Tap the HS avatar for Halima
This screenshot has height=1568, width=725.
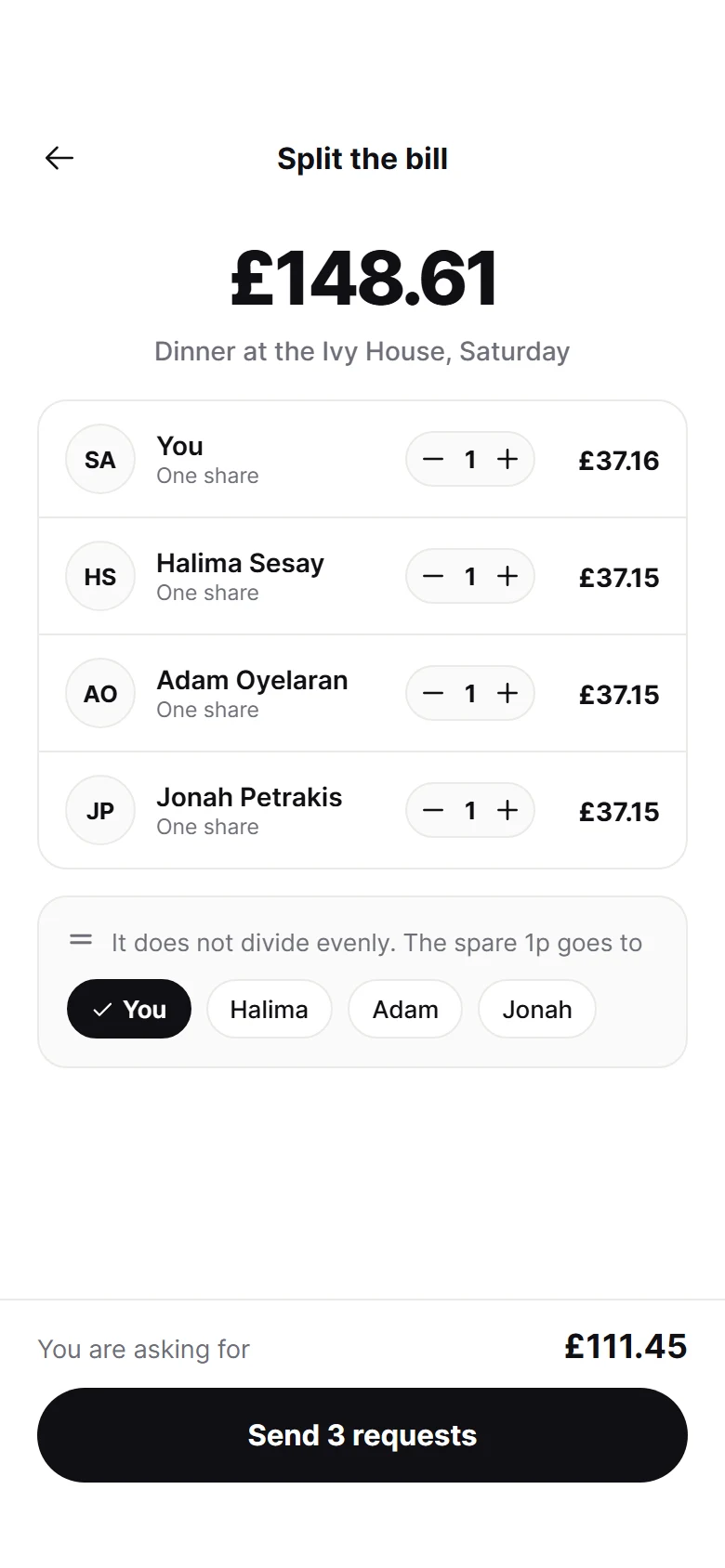coord(100,576)
